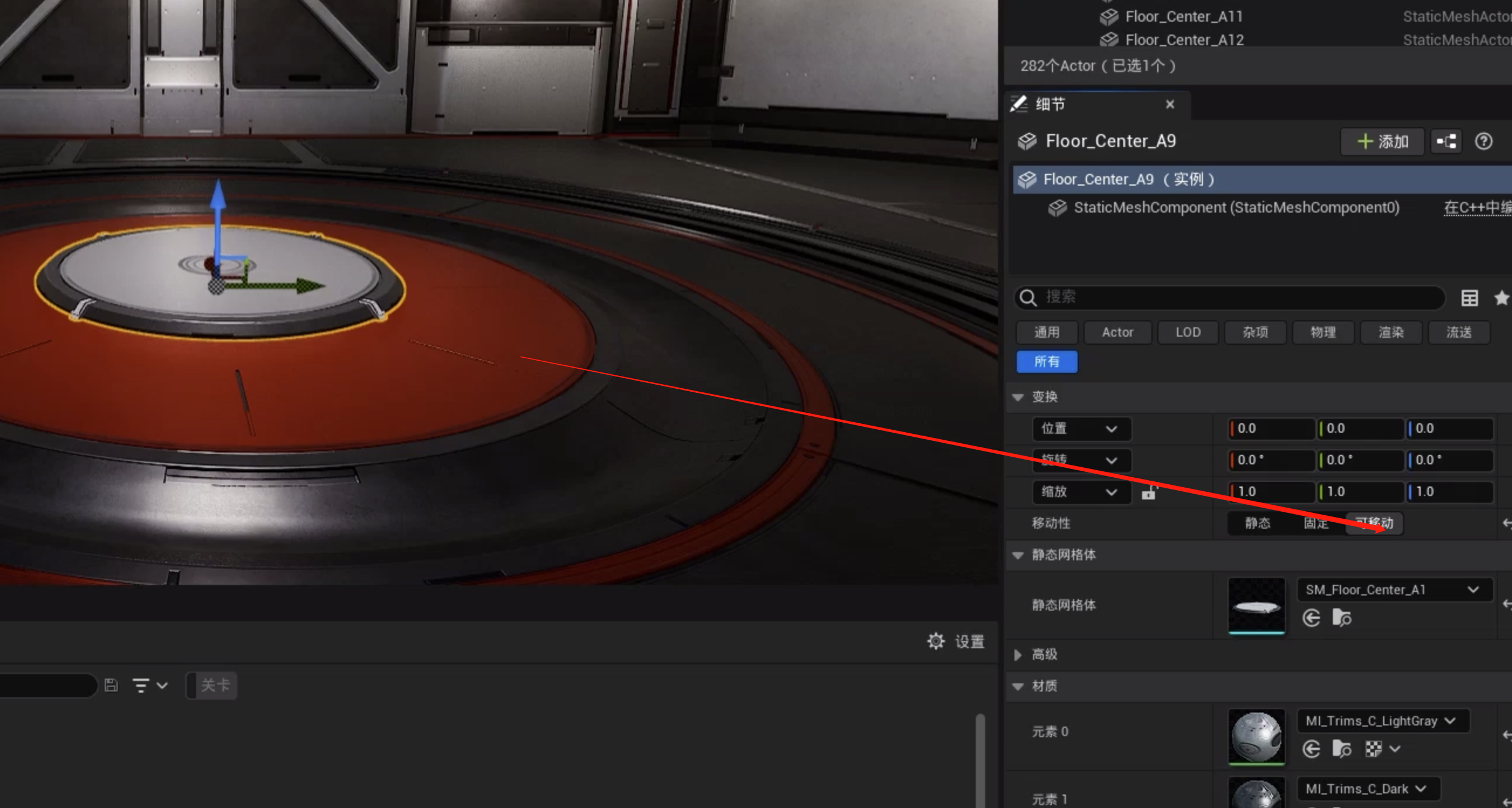Show only favorites with star icon
The height and width of the screenshot is (808, 1512).
pos(1501,297)
